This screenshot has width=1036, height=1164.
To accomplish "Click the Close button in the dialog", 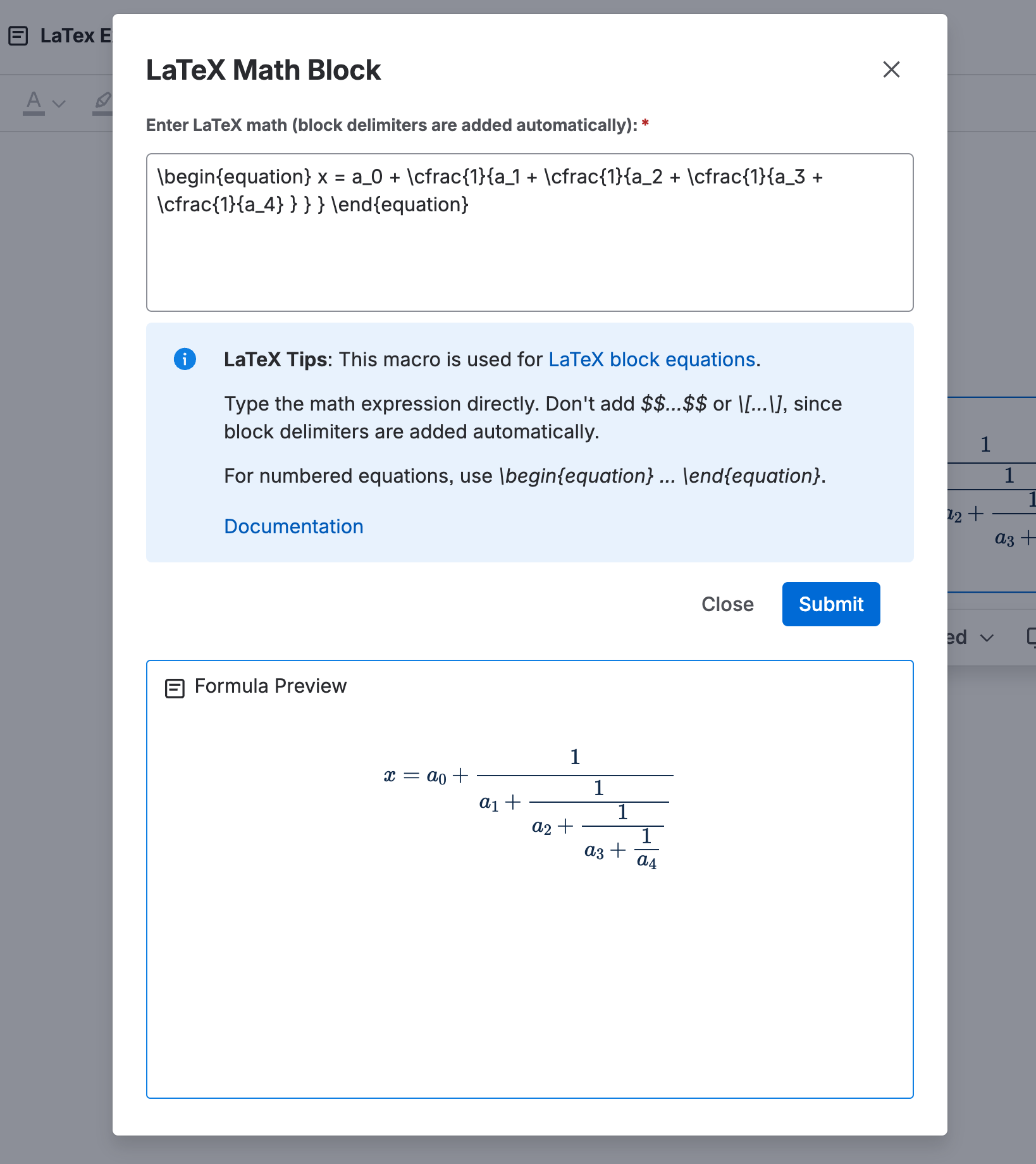I will [x=727, y=604].
